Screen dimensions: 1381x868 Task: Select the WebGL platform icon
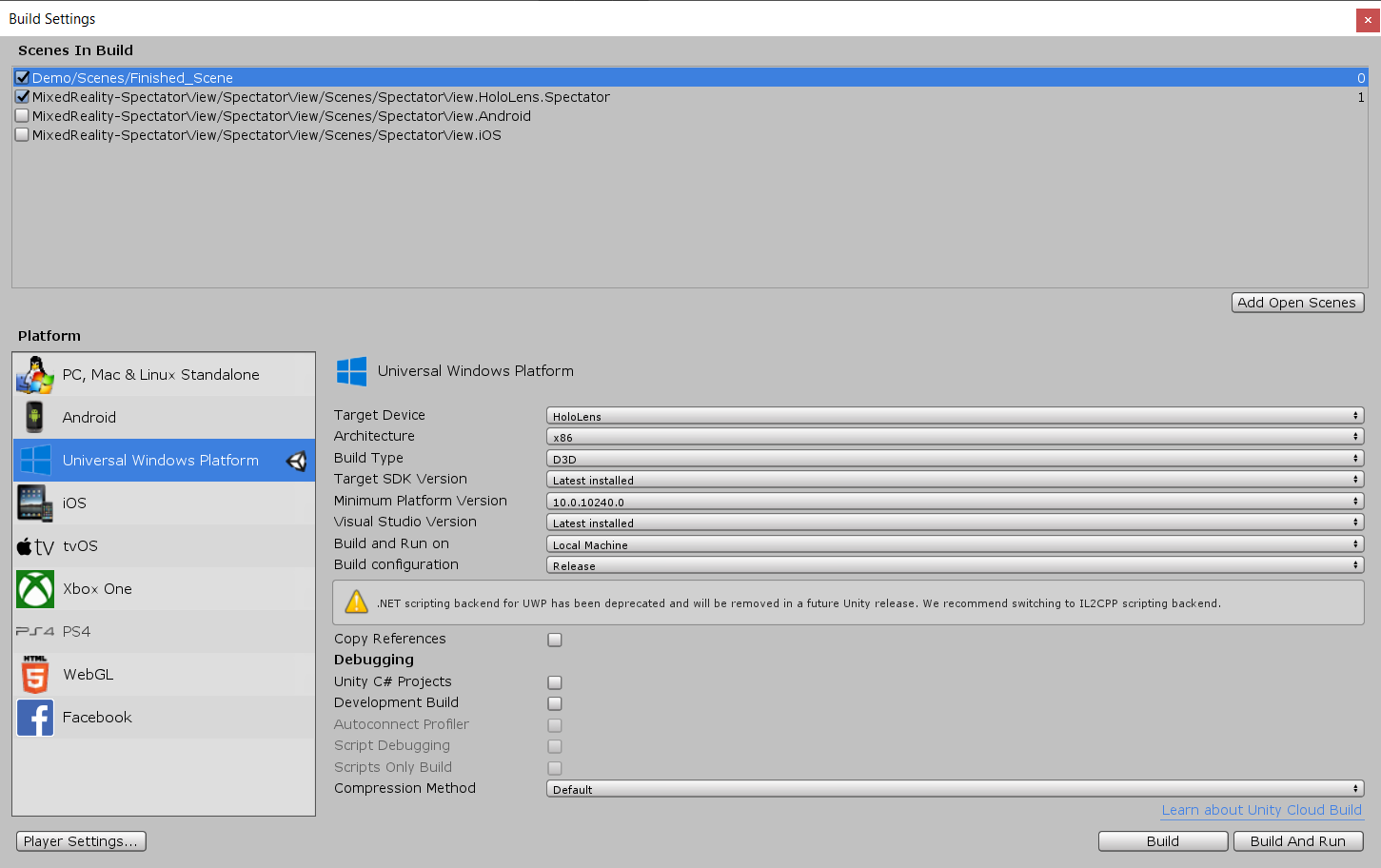[35, 674]
